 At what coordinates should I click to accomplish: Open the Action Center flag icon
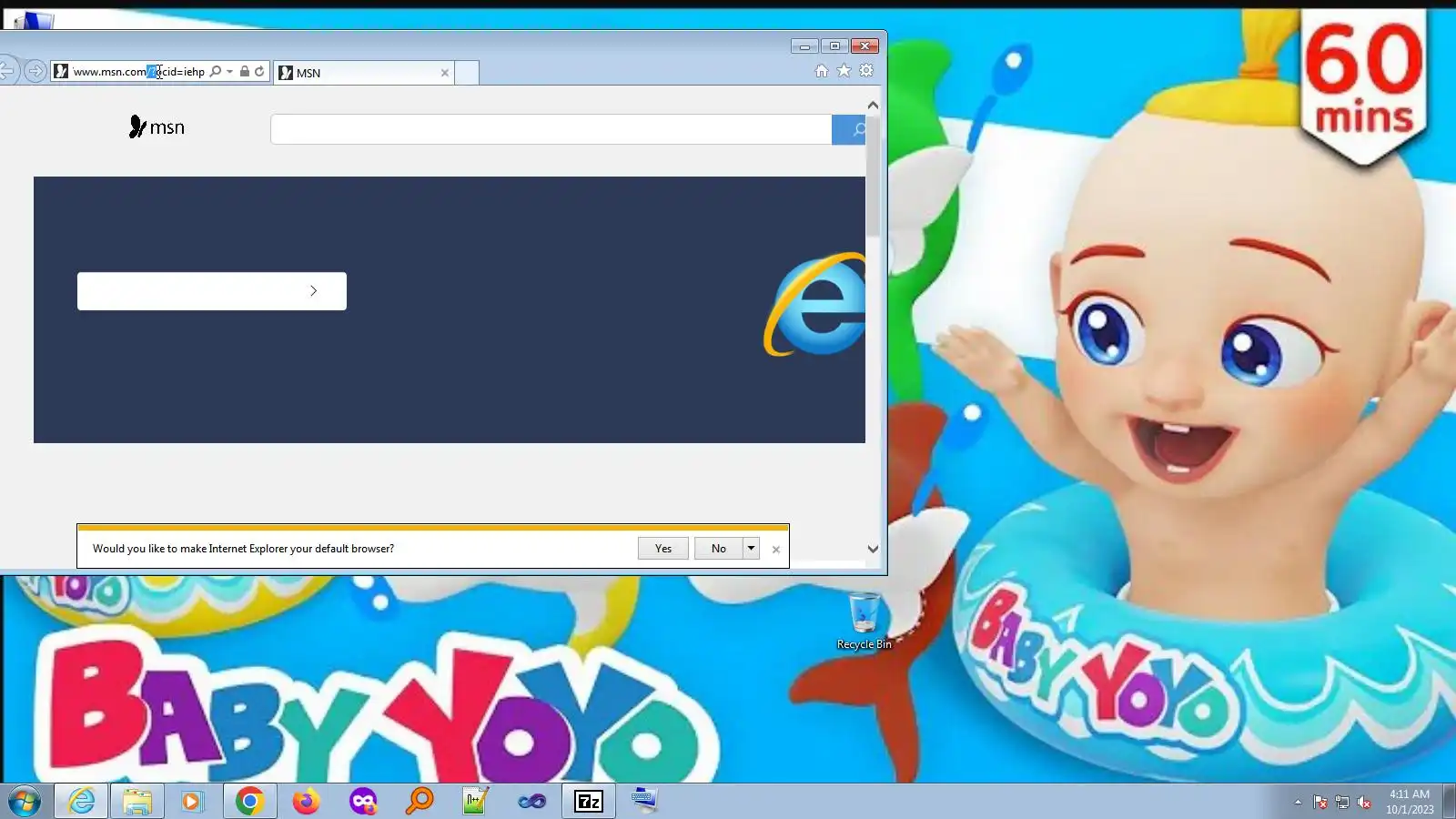coord(1320,802)
